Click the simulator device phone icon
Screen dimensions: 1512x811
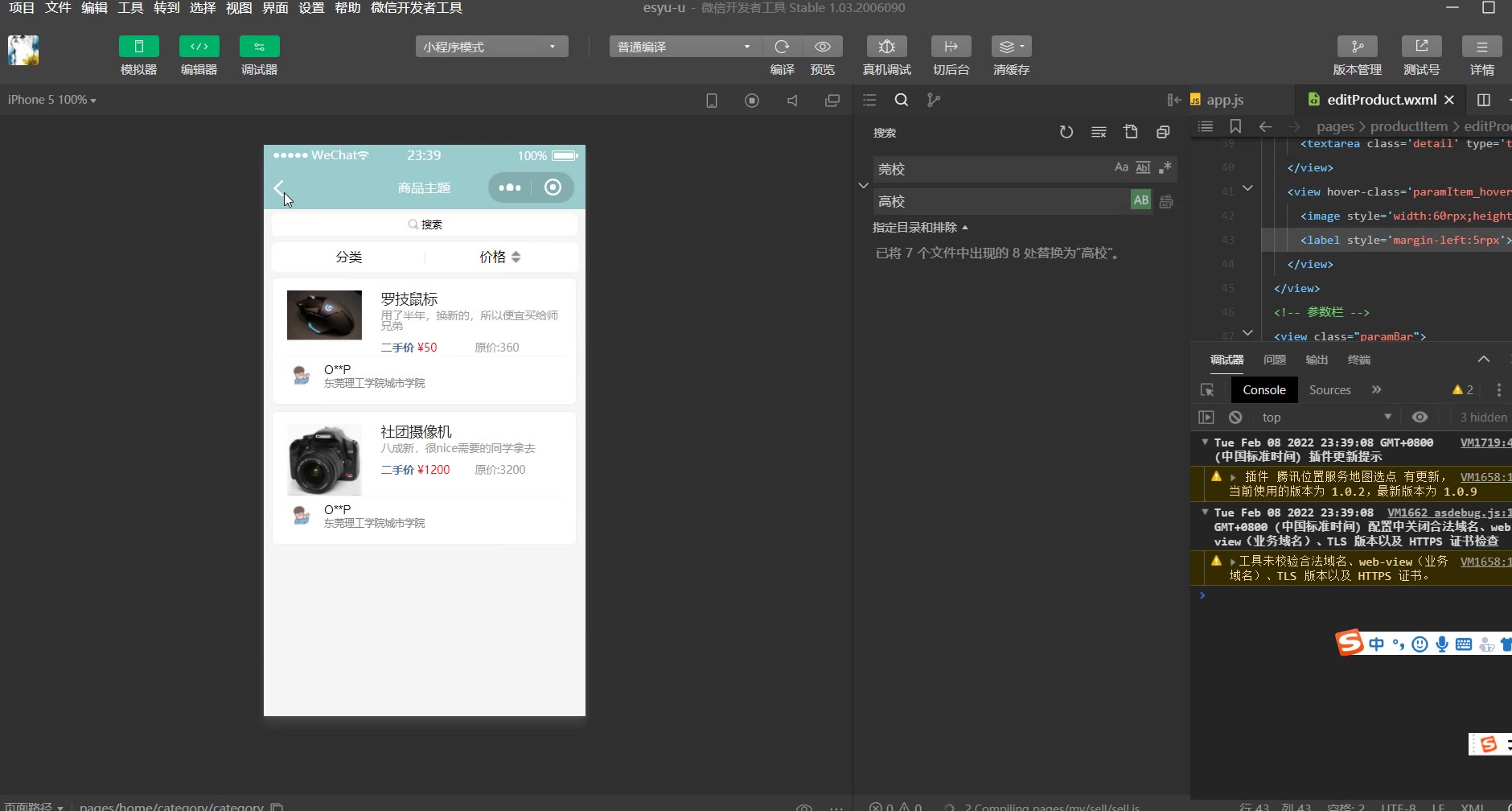click(711, 101)
